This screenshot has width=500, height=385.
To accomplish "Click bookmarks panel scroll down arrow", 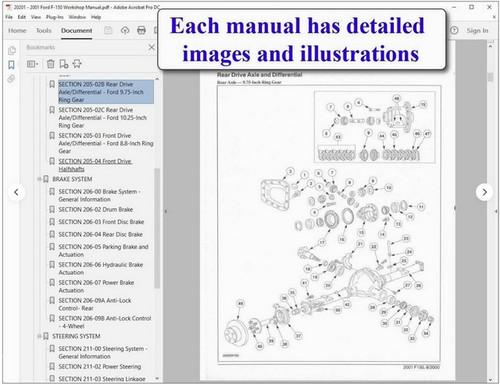I will [157, 379].
